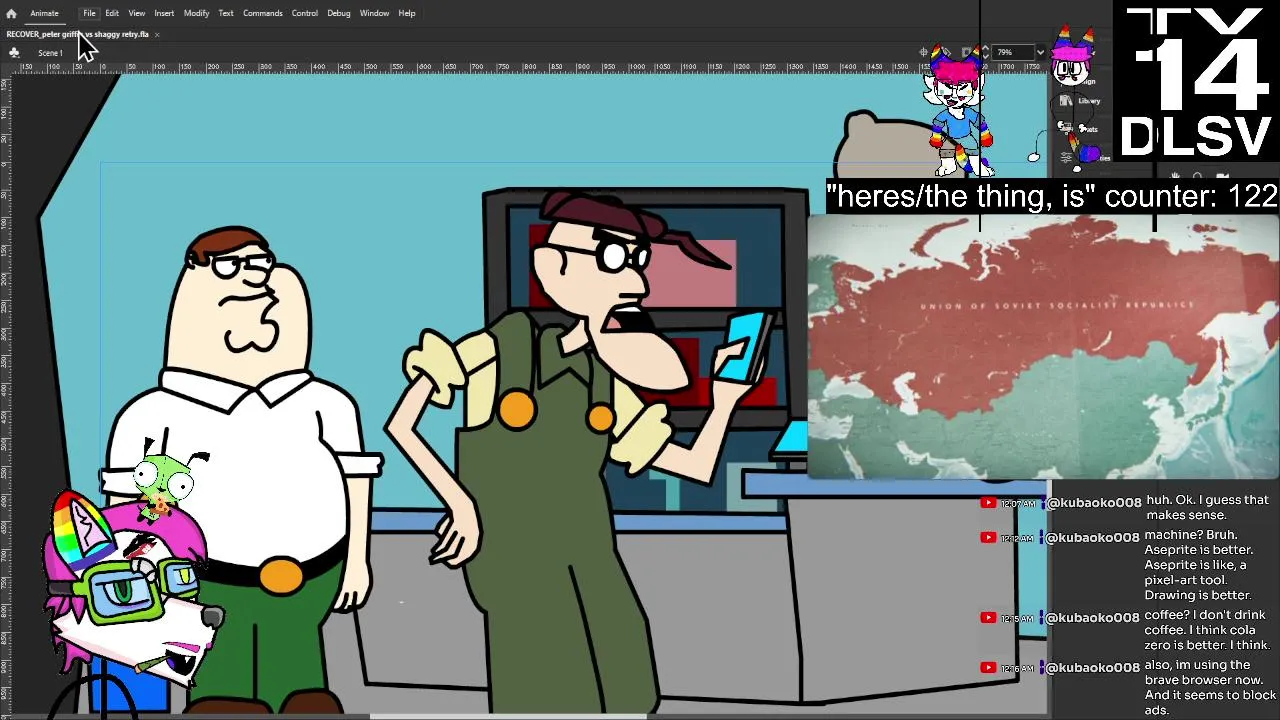Open the Edit menu
This screenshot has height=720, width=1280.
pyautogui.click(x=112, y=13)
